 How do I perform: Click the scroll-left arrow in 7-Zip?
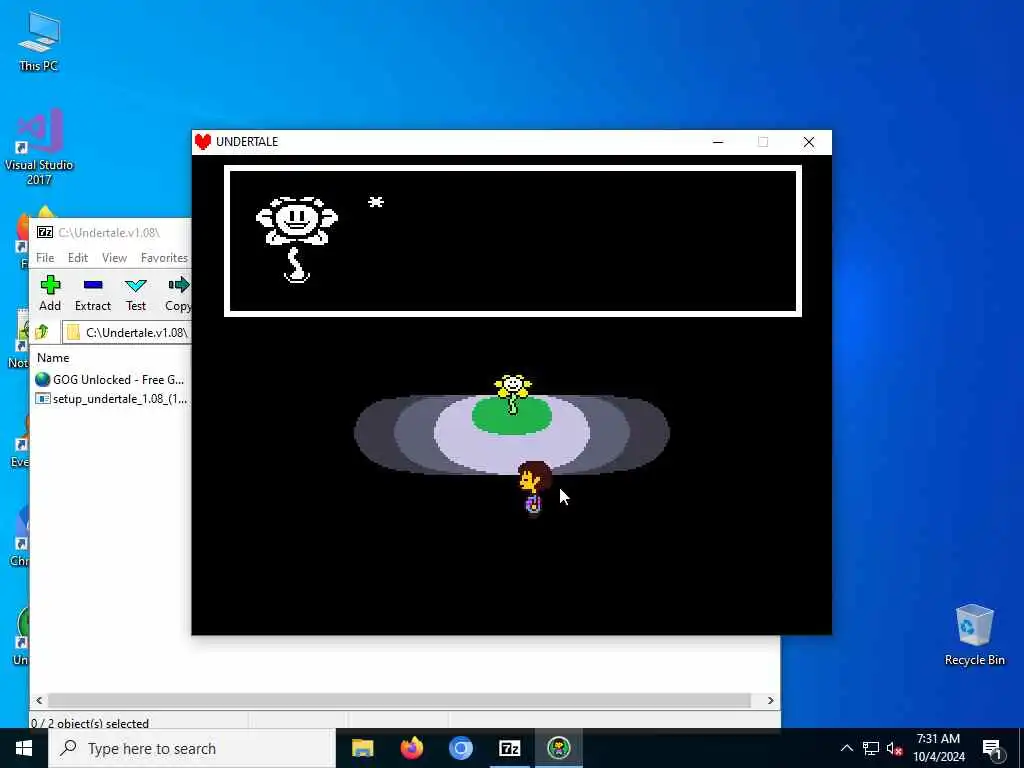pyautogui.click(x=39, y=700)
